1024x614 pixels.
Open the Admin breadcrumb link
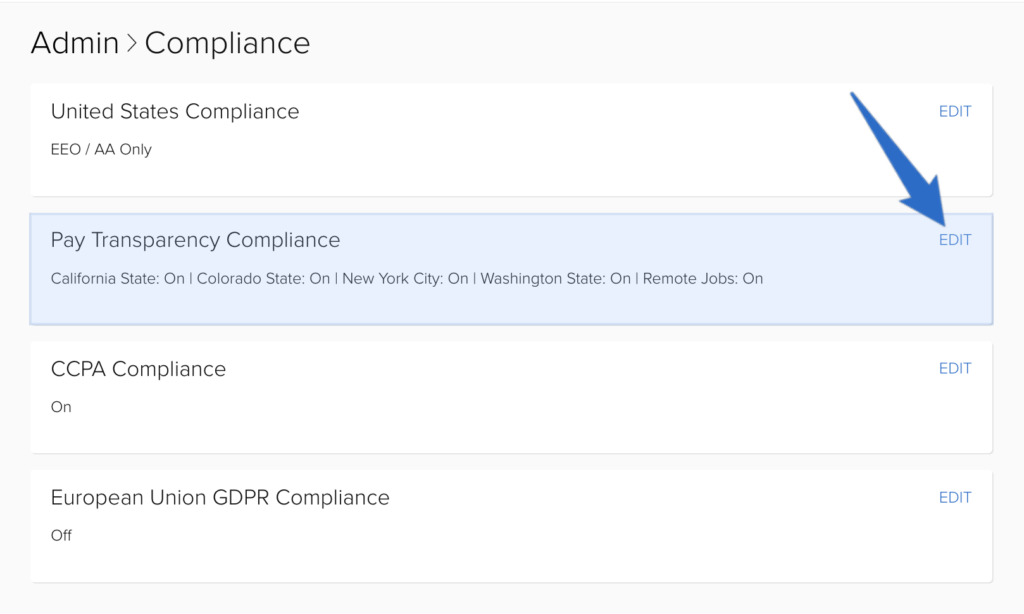coord(75,42)
